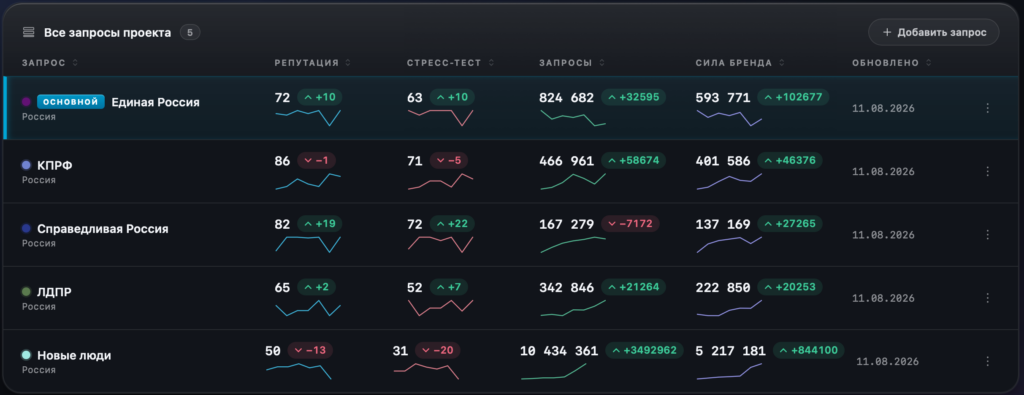The height and width of the screenshot is (395, 1024).
Task: Click the purple color dot of Единая Россия
Action: pyautogui.click(x=26, y=102)
